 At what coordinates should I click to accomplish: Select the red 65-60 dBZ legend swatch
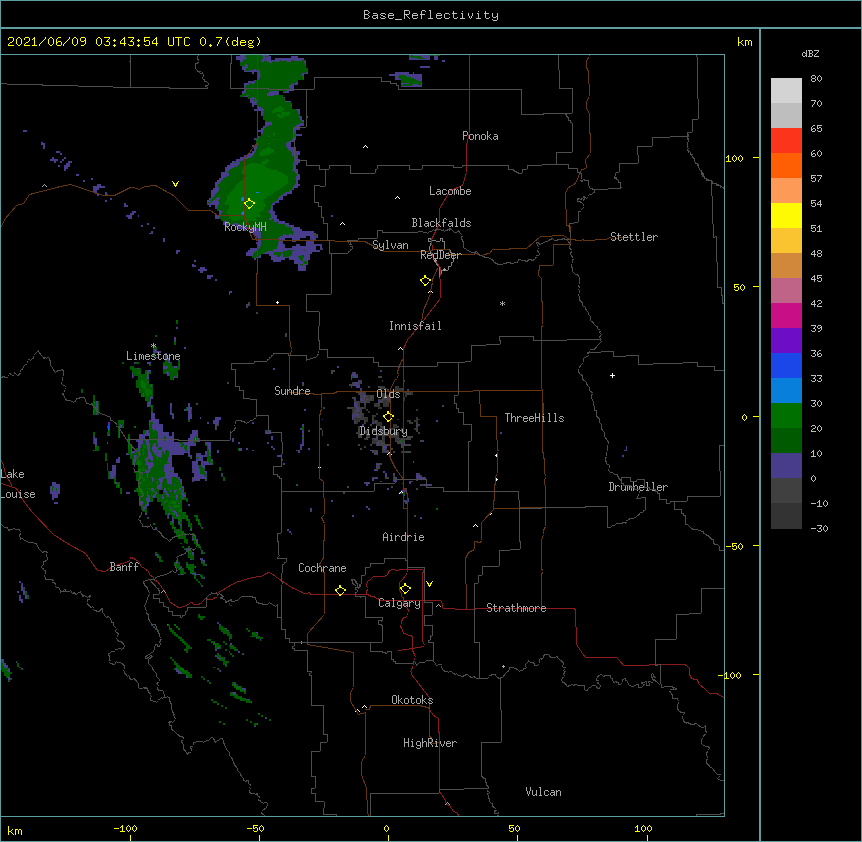coord(786,141)
